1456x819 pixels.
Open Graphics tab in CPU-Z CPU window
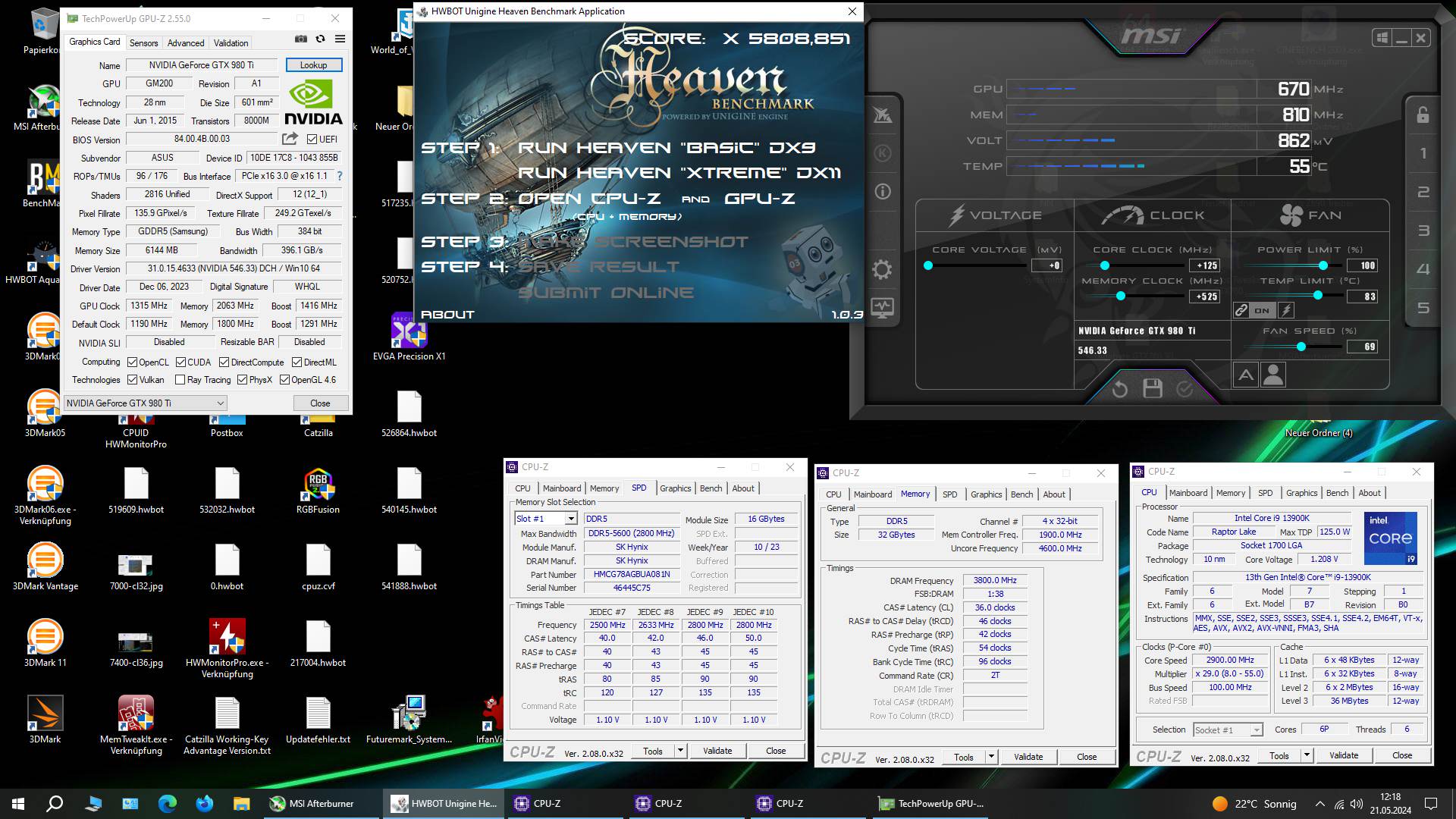click(1301, 493)
